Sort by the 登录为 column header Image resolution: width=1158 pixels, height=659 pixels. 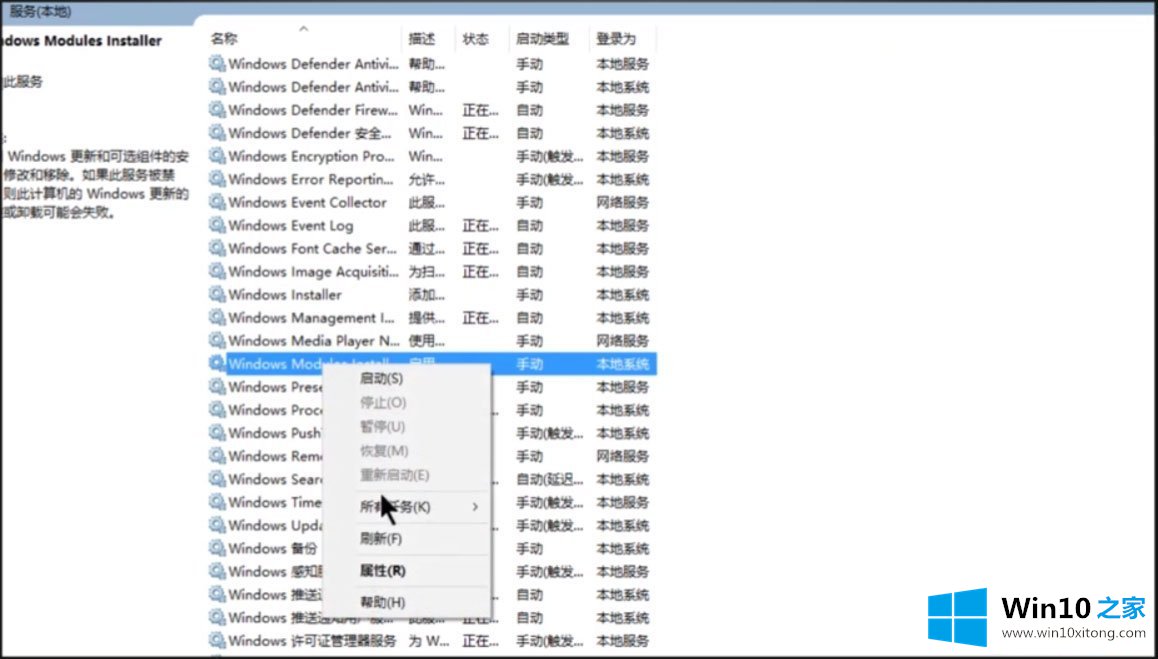[x=616, y=39]
